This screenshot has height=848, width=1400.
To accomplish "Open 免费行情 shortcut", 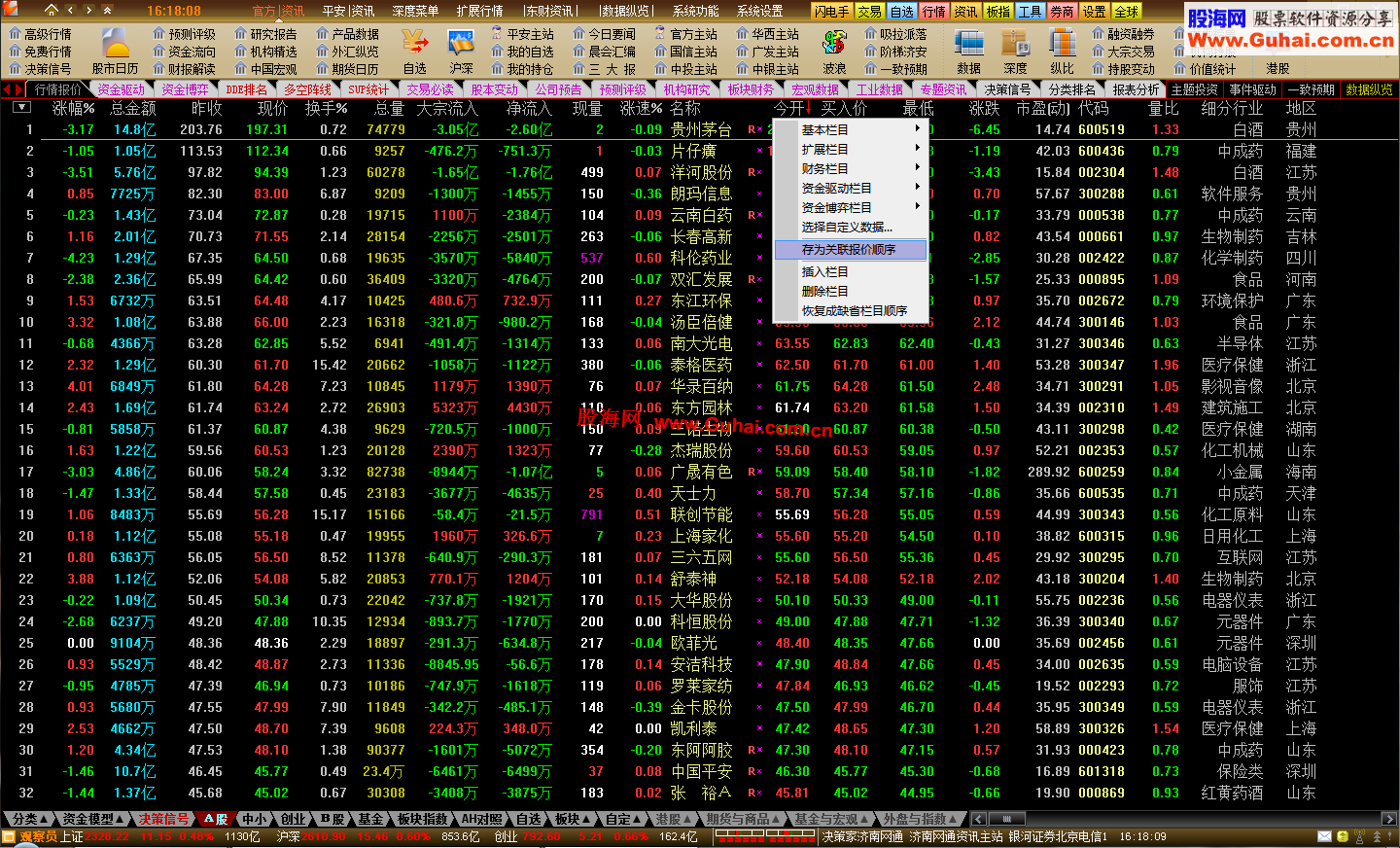I will tap(40, 52).
